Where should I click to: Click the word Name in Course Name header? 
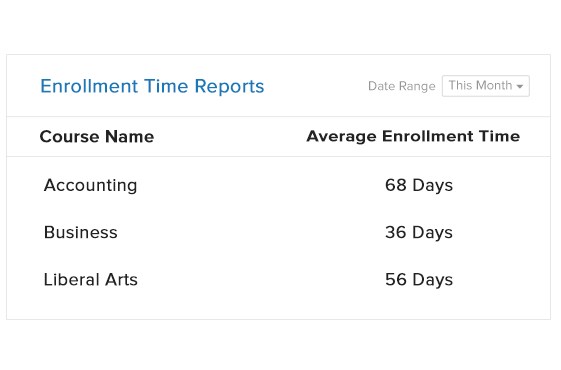130,136
